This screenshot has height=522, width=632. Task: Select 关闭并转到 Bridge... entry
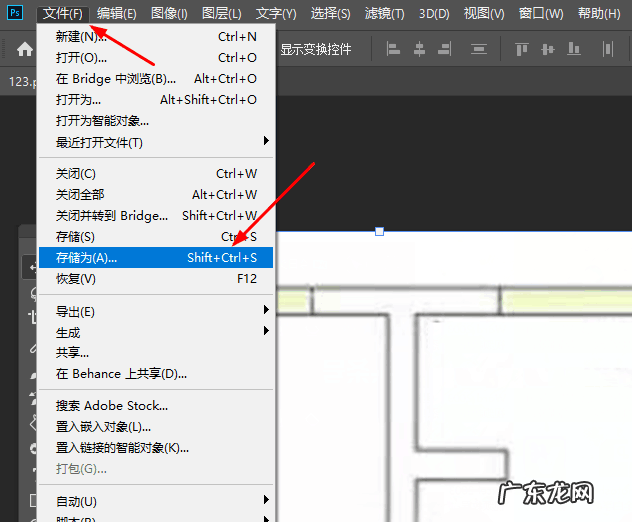(x=156, y=216)
